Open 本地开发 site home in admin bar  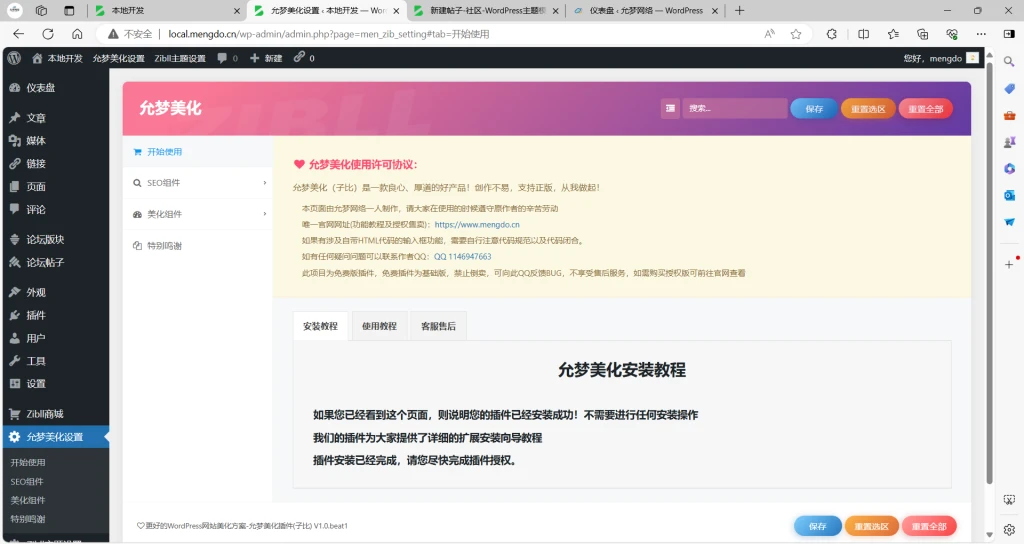point(57,58)
